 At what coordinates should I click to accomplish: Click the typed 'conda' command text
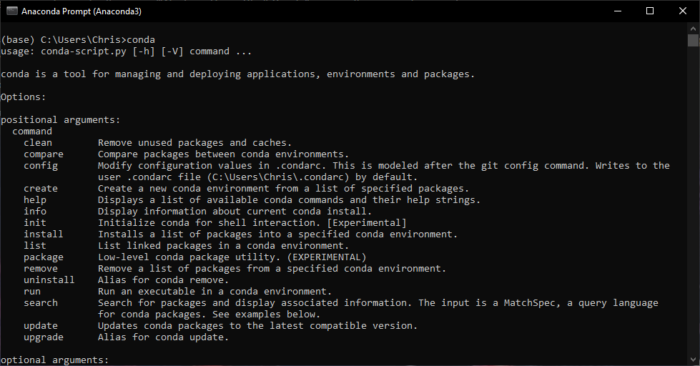pos(141,40)
